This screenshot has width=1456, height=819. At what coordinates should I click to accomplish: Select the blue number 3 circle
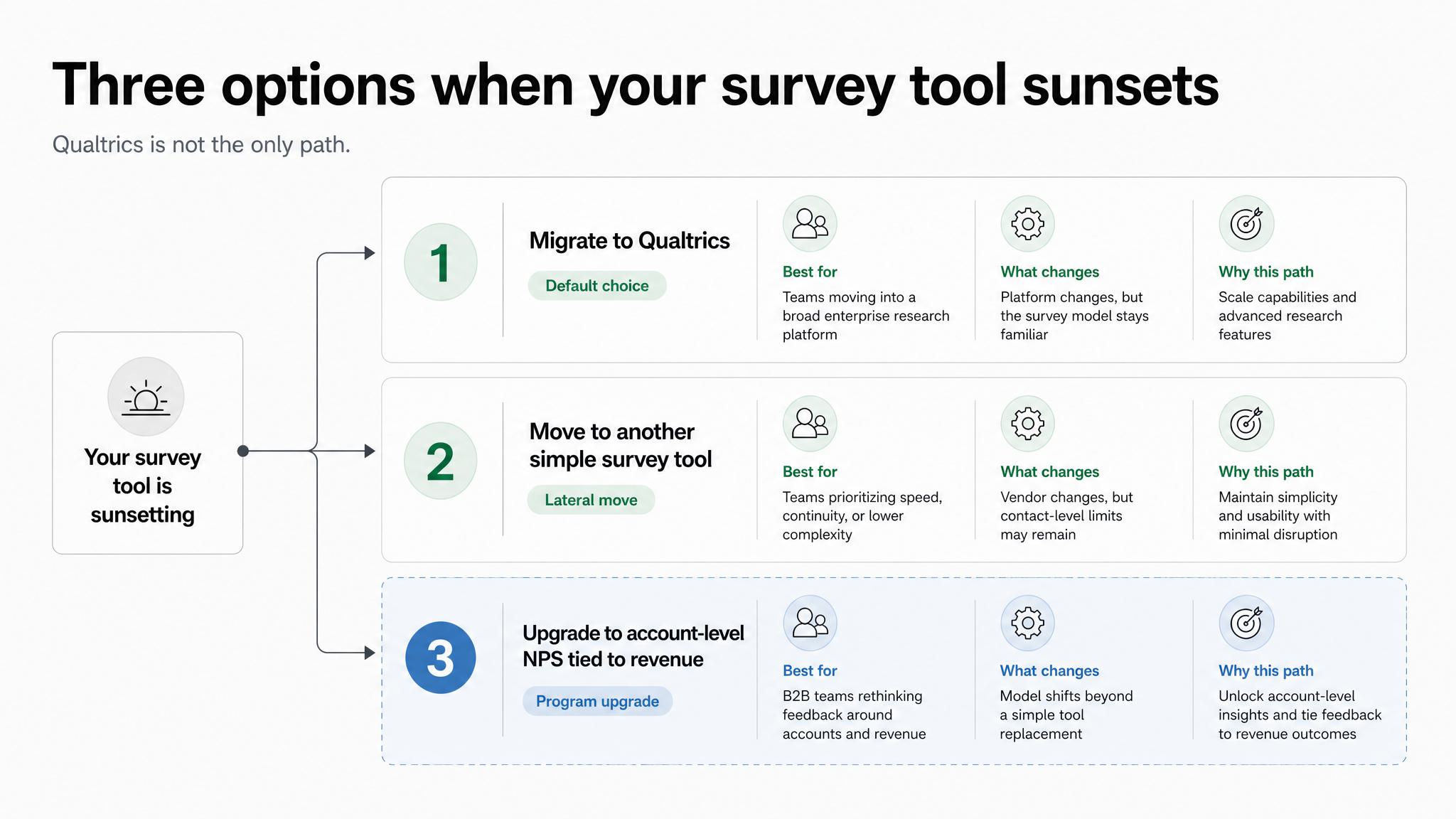440,658
